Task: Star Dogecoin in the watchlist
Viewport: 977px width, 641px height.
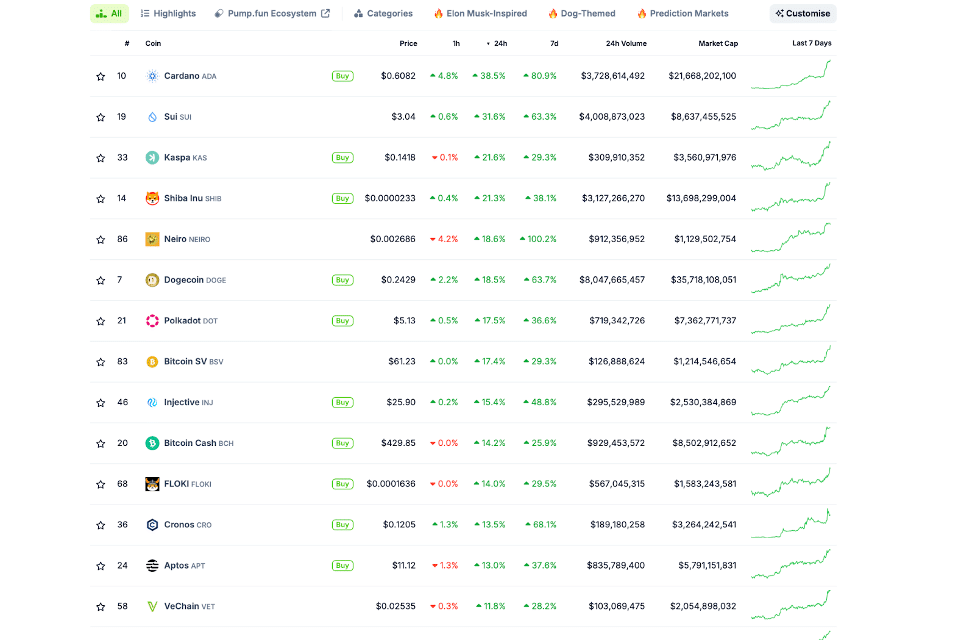Action: (100, 280)
